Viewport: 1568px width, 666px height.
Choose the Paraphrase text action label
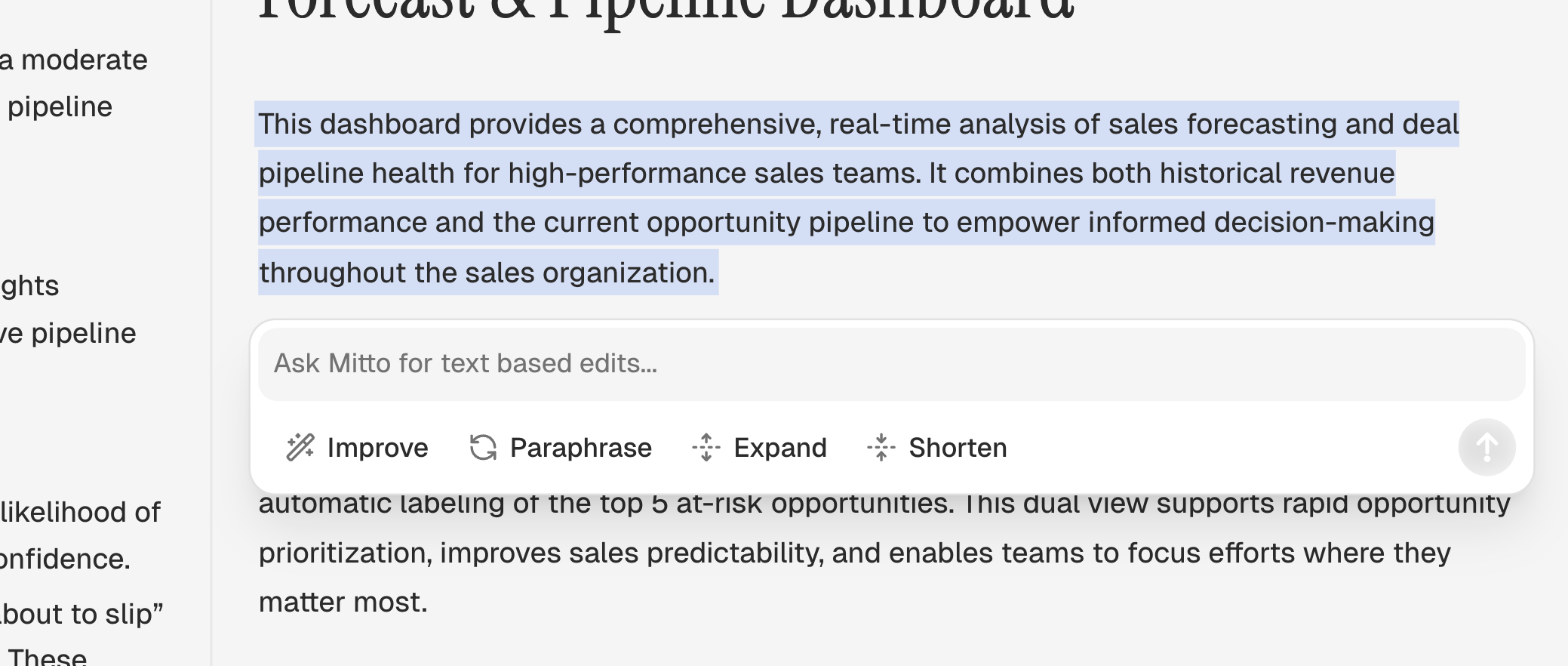pyautogui.click(x=580, y=448)
